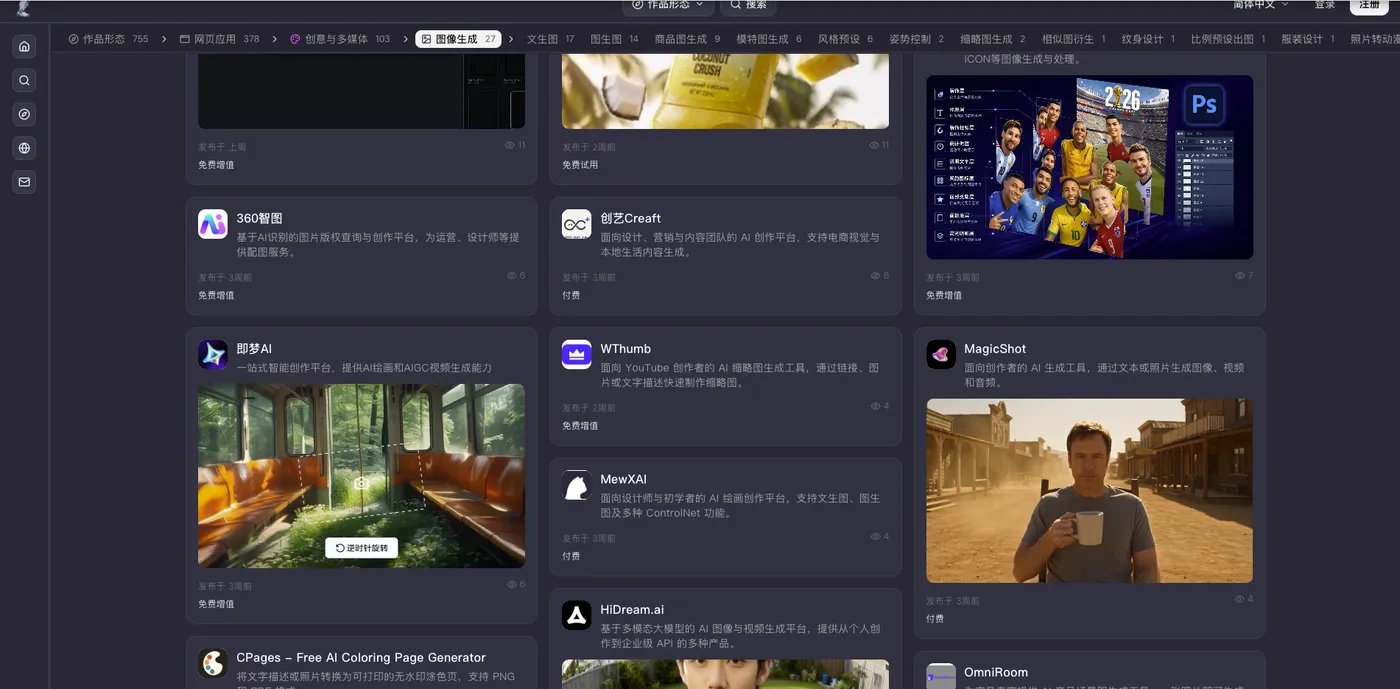Click 发布于 2周前 on WThumb card
Viewport: 1400px width, 689px height.
click(589, 408)
